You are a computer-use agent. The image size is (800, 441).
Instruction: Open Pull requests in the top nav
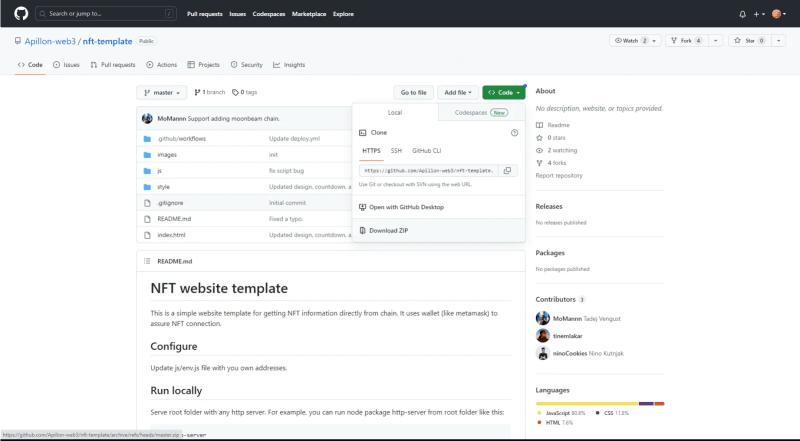(x=205, y=14)
